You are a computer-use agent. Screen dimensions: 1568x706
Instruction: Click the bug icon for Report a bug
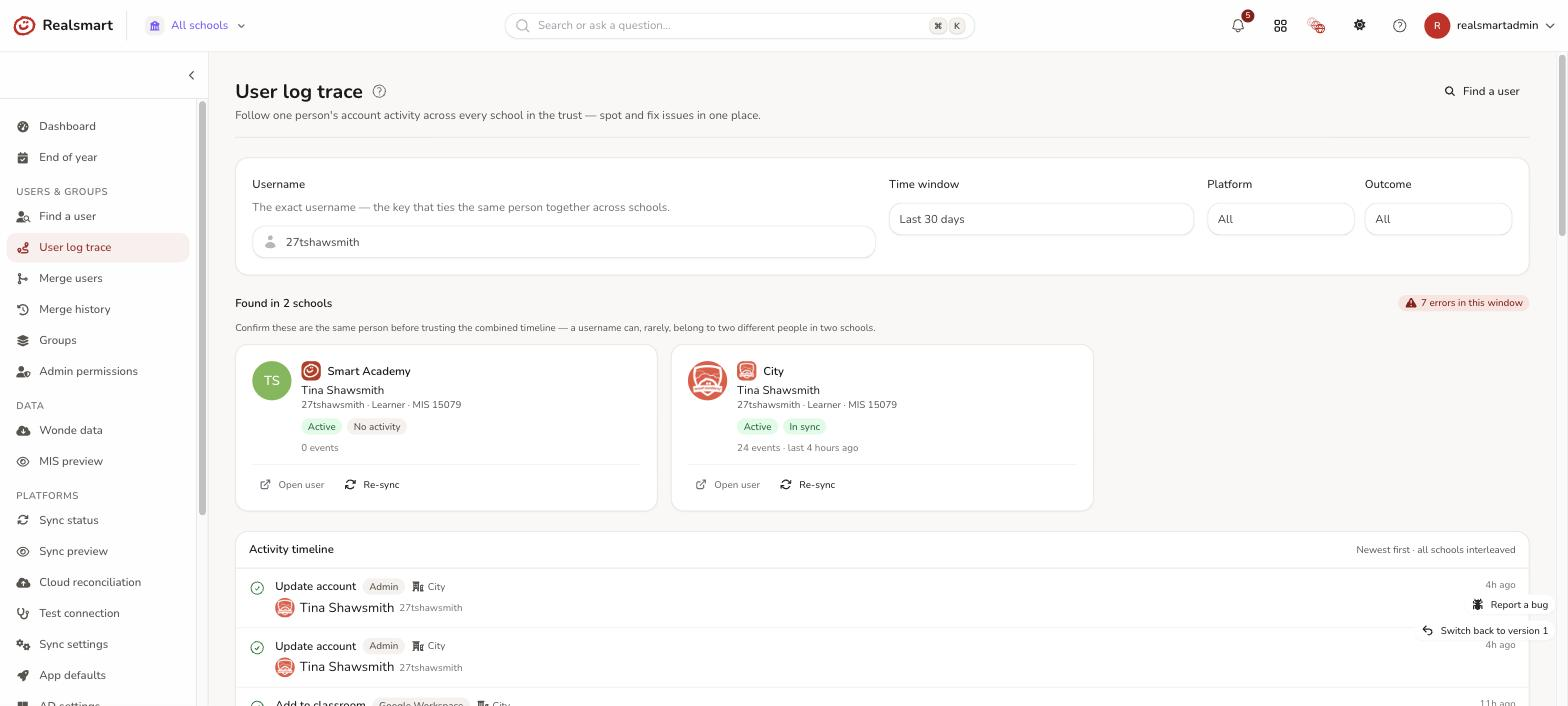[x=1478, y=604]
